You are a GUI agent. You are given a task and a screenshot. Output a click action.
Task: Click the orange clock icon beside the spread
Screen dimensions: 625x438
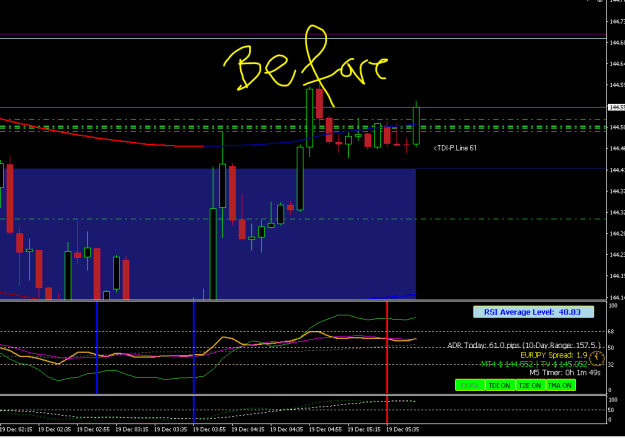597,358
